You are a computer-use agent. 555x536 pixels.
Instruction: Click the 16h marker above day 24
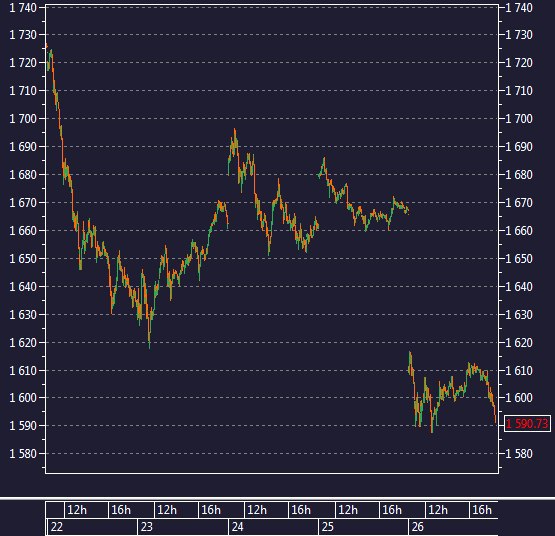pyautogui.click(x=301, y=510)
